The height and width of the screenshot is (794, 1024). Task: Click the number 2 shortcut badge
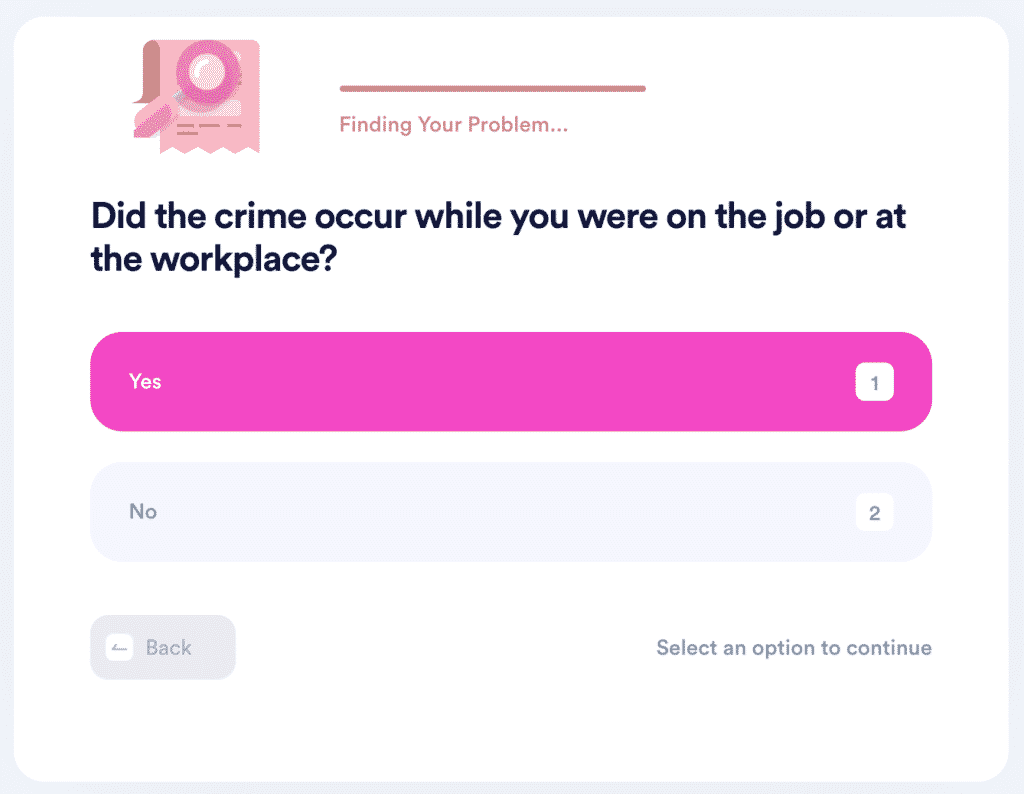coord(874,513)
